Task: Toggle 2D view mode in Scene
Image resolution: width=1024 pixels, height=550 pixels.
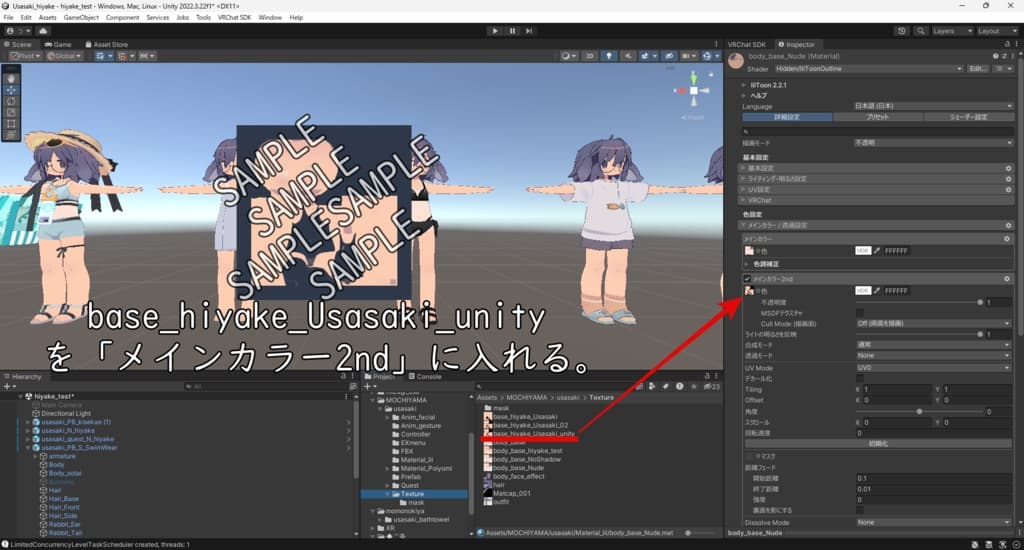Action: tap(590, 56)
